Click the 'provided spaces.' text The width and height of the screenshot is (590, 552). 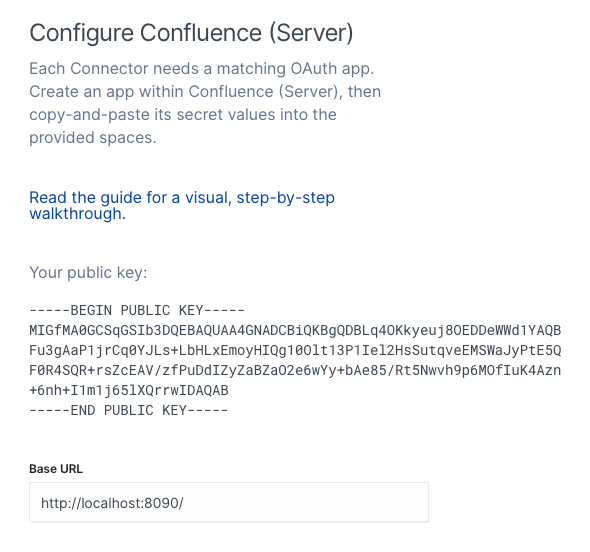(x=93, y=138)
